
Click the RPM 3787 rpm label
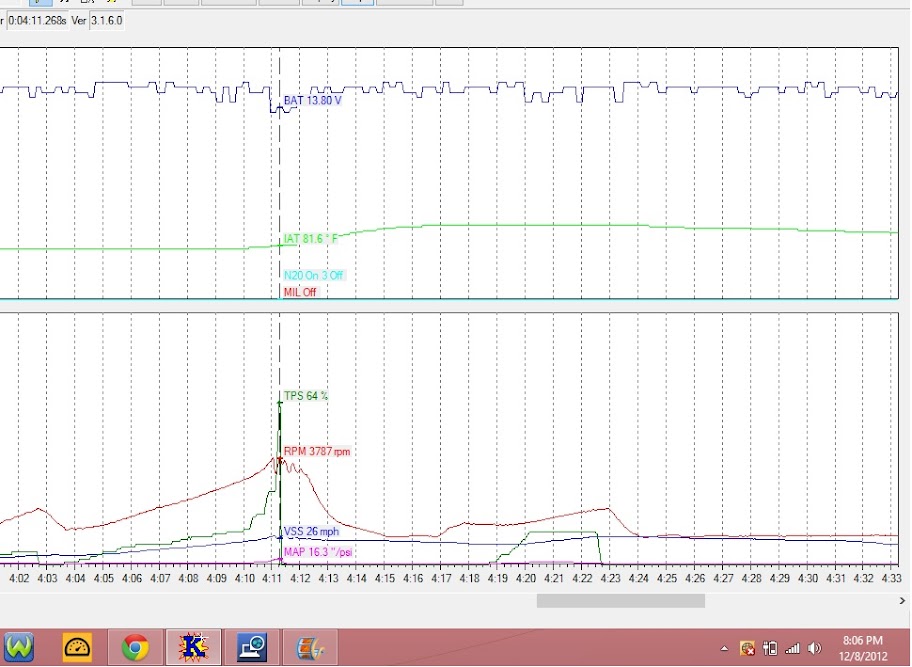(x=317, y=451)
